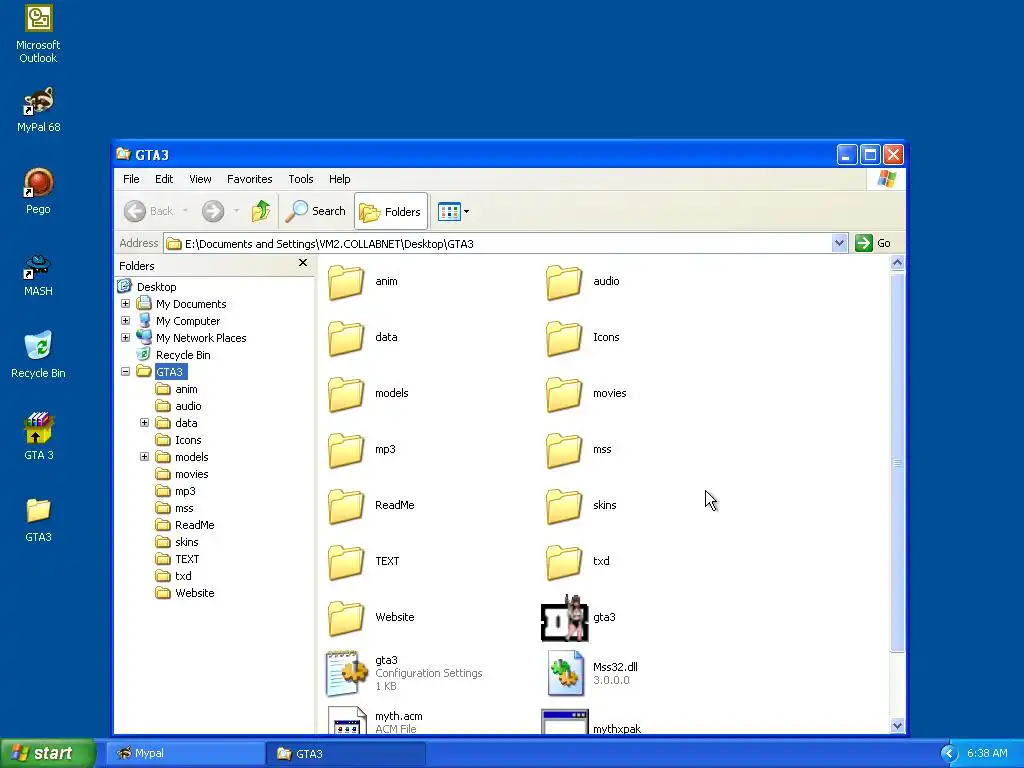The width and height of the screenshot is (1024, 768).
Task: Open the Help menu
Action: (339, 179)
